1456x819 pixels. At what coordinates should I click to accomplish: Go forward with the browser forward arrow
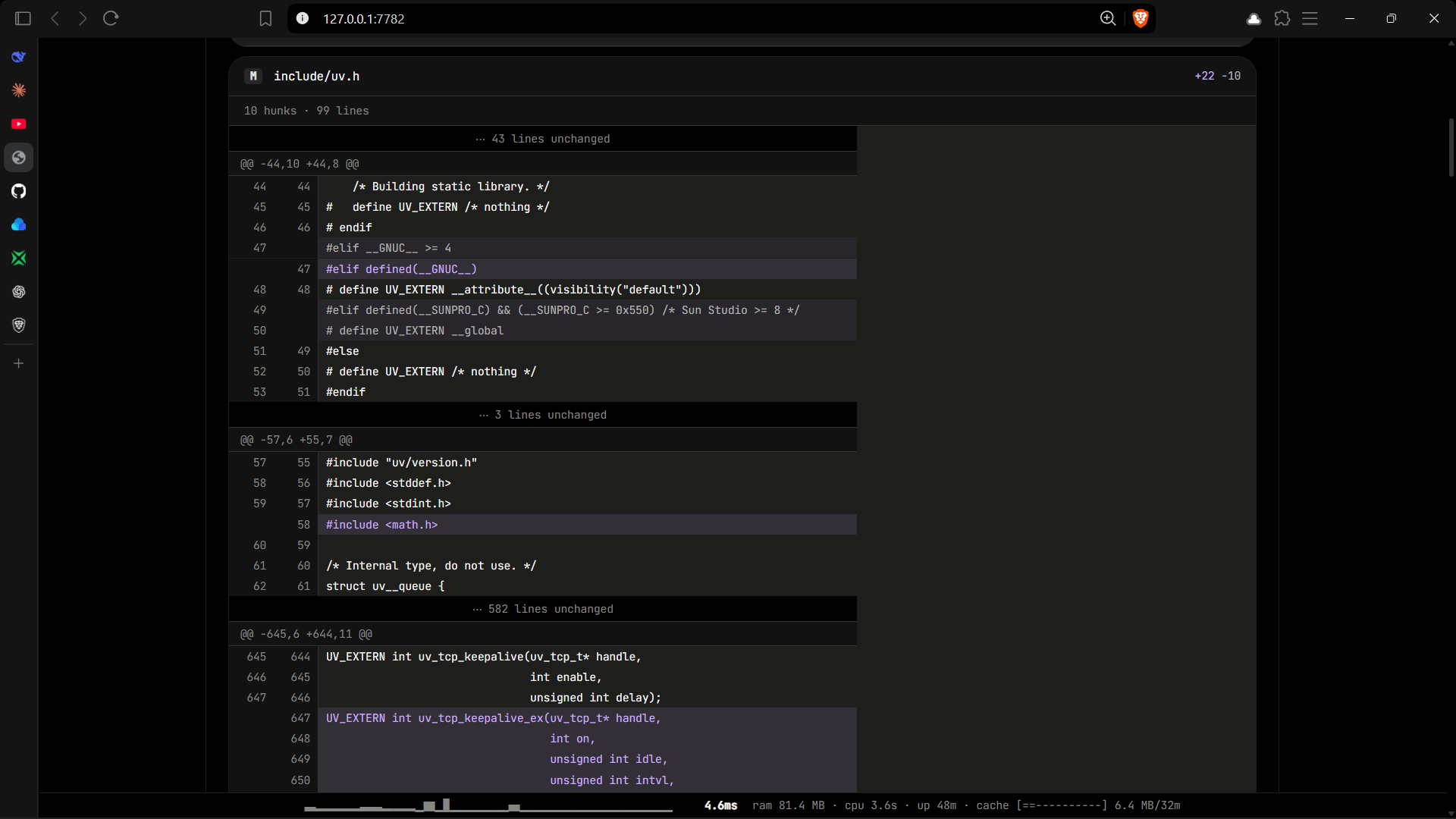(x=83, y=18)
